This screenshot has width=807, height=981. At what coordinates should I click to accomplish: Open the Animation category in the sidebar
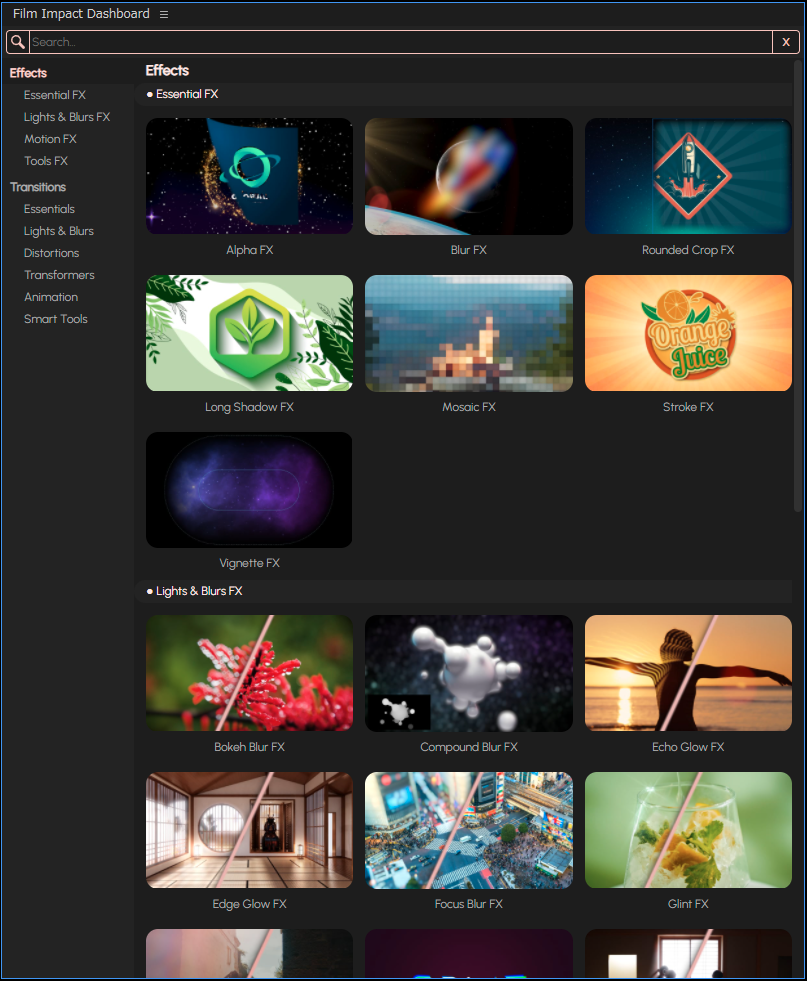(51, 297)
